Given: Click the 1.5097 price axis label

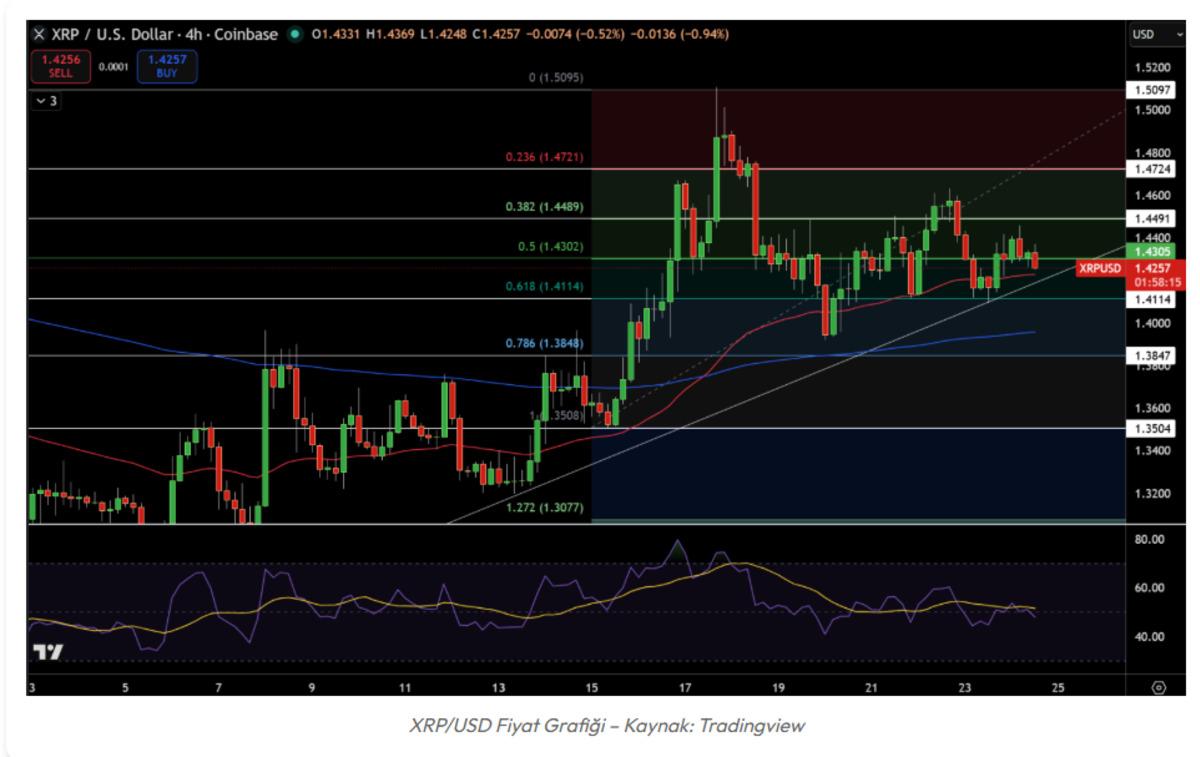Looking at the screenshot, I should [x=1148, y=90].
